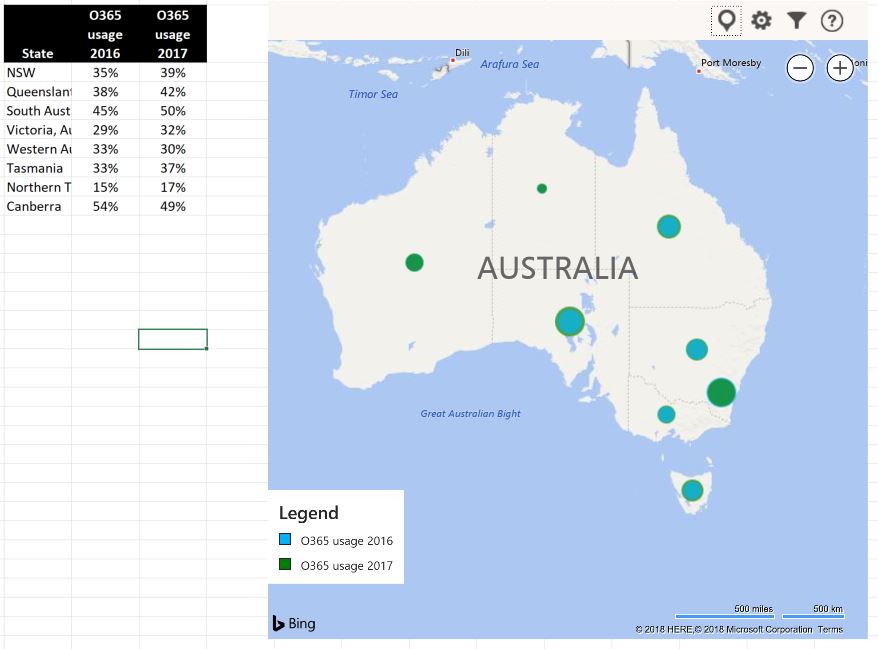Click the green O365 usage 2017 legend swatch
Screen dimensions: 878x649
pos(285,564)
